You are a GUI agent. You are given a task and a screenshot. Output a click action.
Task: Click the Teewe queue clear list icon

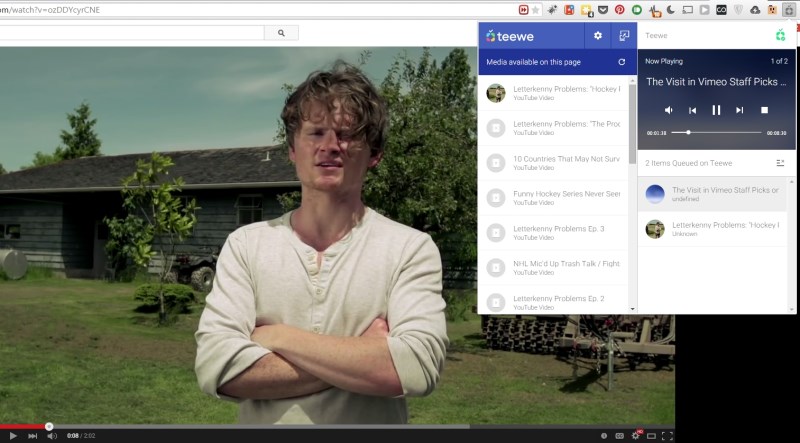tap(780, 163)
